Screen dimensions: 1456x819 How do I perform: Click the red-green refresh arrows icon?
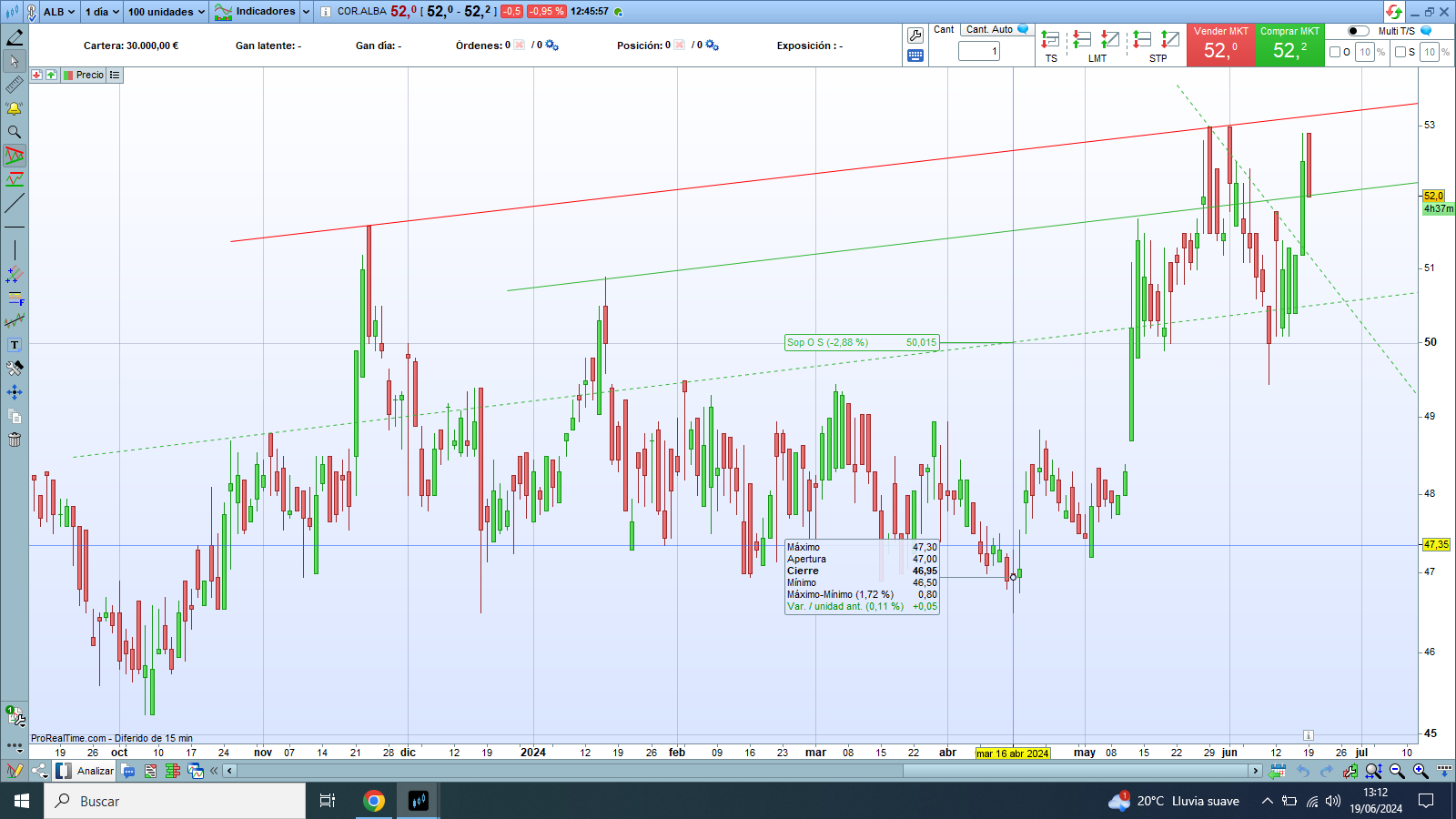(1394, 12)
